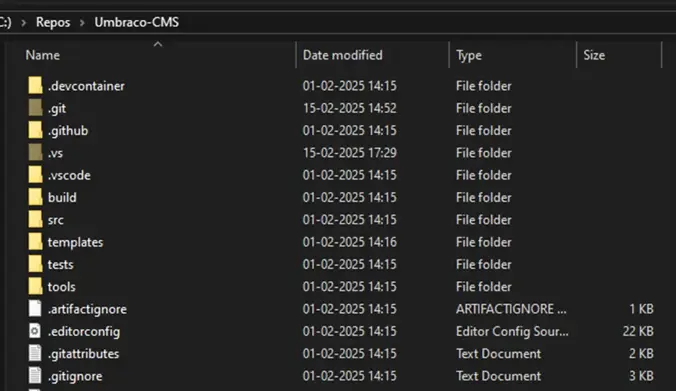Open chevron between Repos and Umbraco-CMS
The height and width of the screenshot is (391, 676).
click(82, 22)
